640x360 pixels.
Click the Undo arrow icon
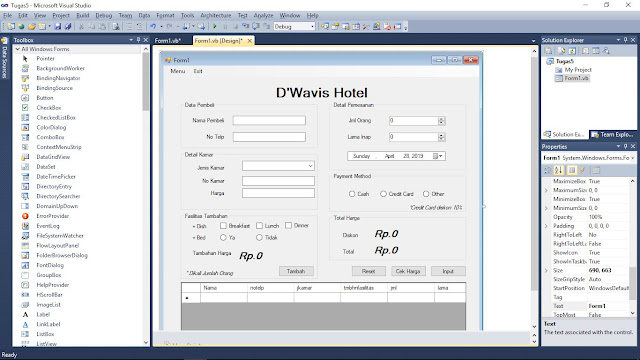coord(153,27)
